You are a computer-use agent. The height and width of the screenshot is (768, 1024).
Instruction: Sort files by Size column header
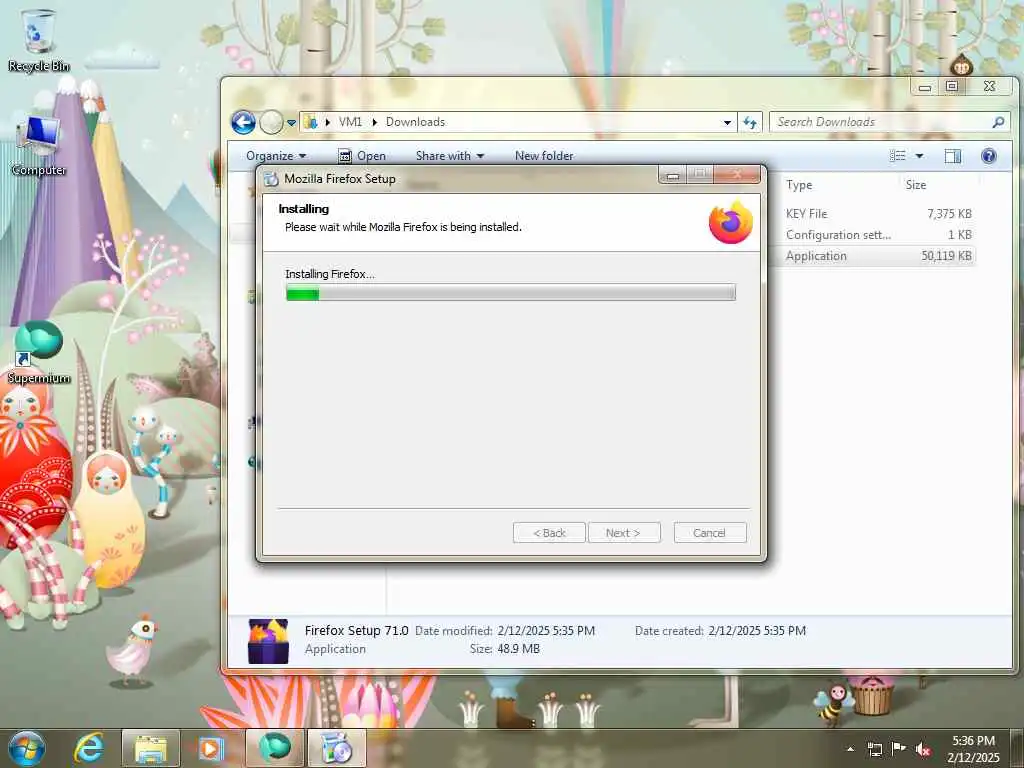[916, 185]
